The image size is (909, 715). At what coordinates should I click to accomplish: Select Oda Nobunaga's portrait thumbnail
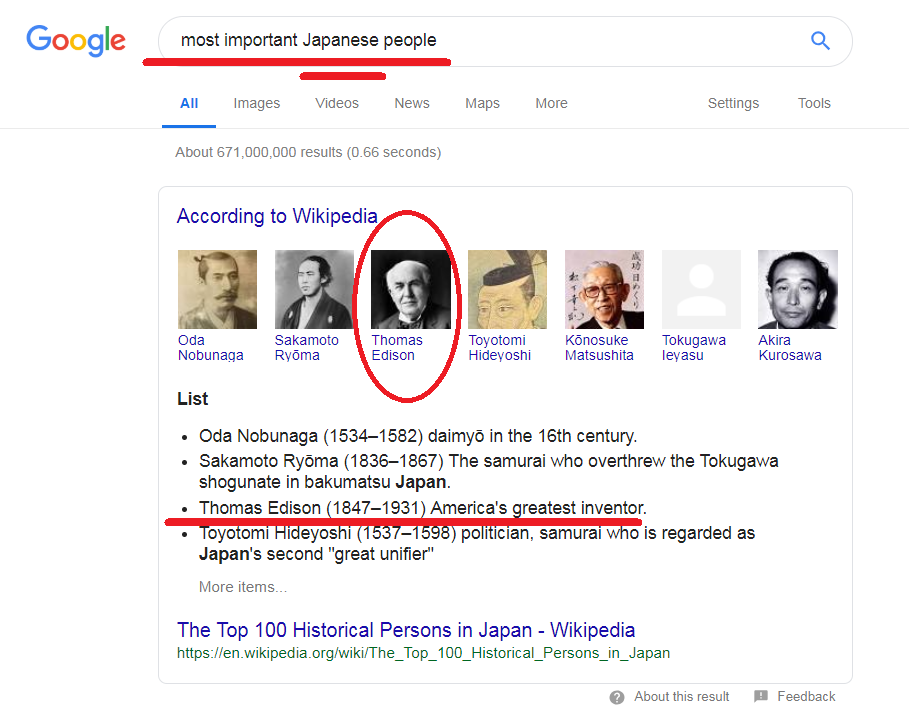tap(217, 289)
